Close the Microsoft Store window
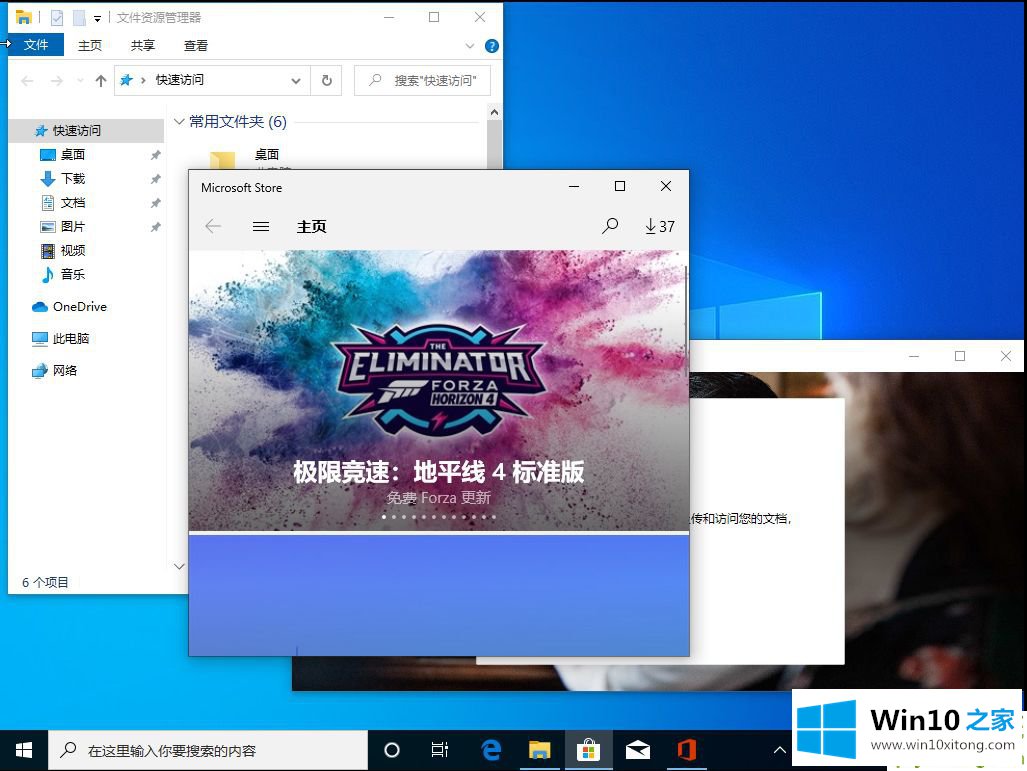This screenshot has width=1027, height=771. tap(665, 187)
